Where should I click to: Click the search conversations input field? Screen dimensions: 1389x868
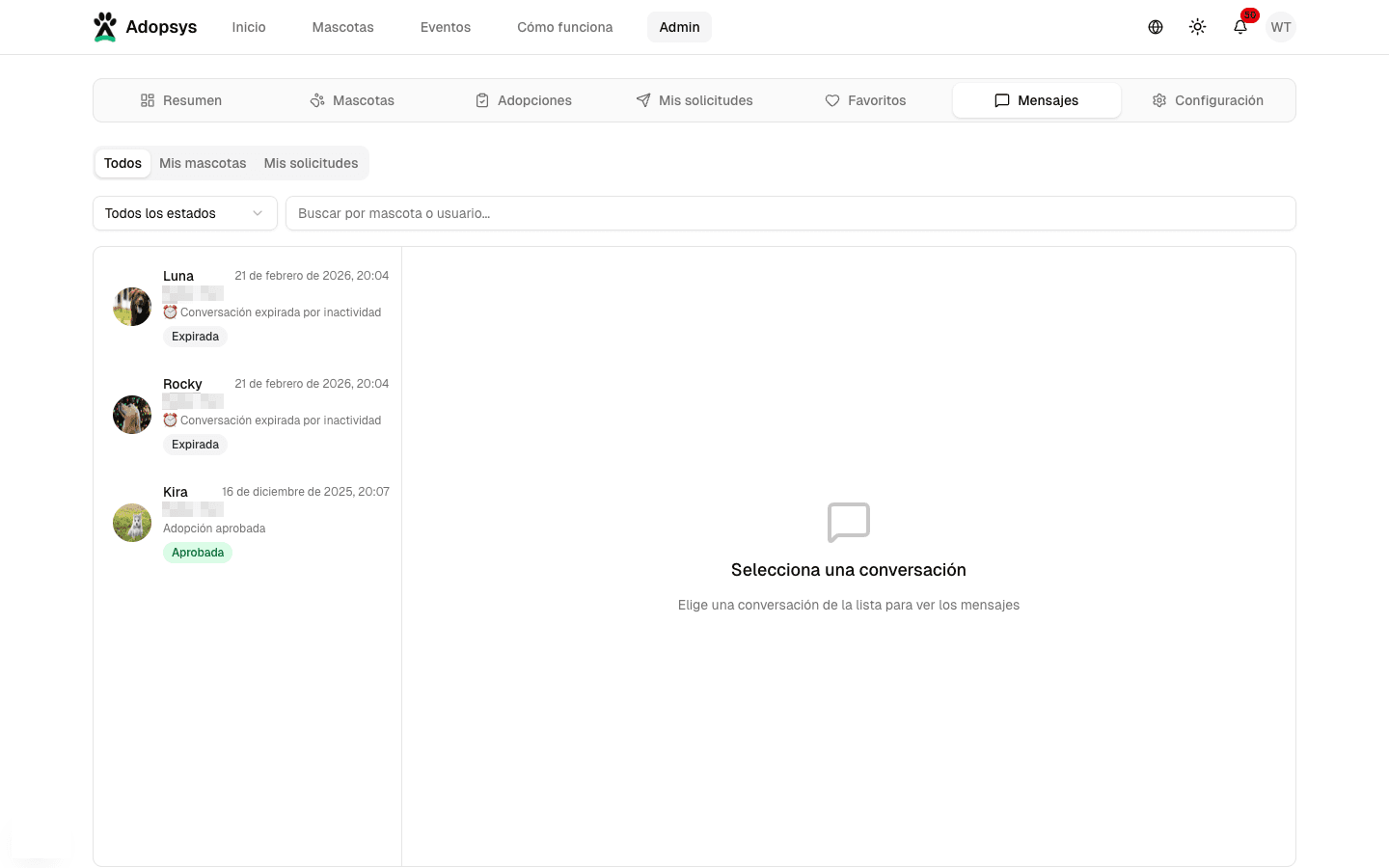point(790,213)
